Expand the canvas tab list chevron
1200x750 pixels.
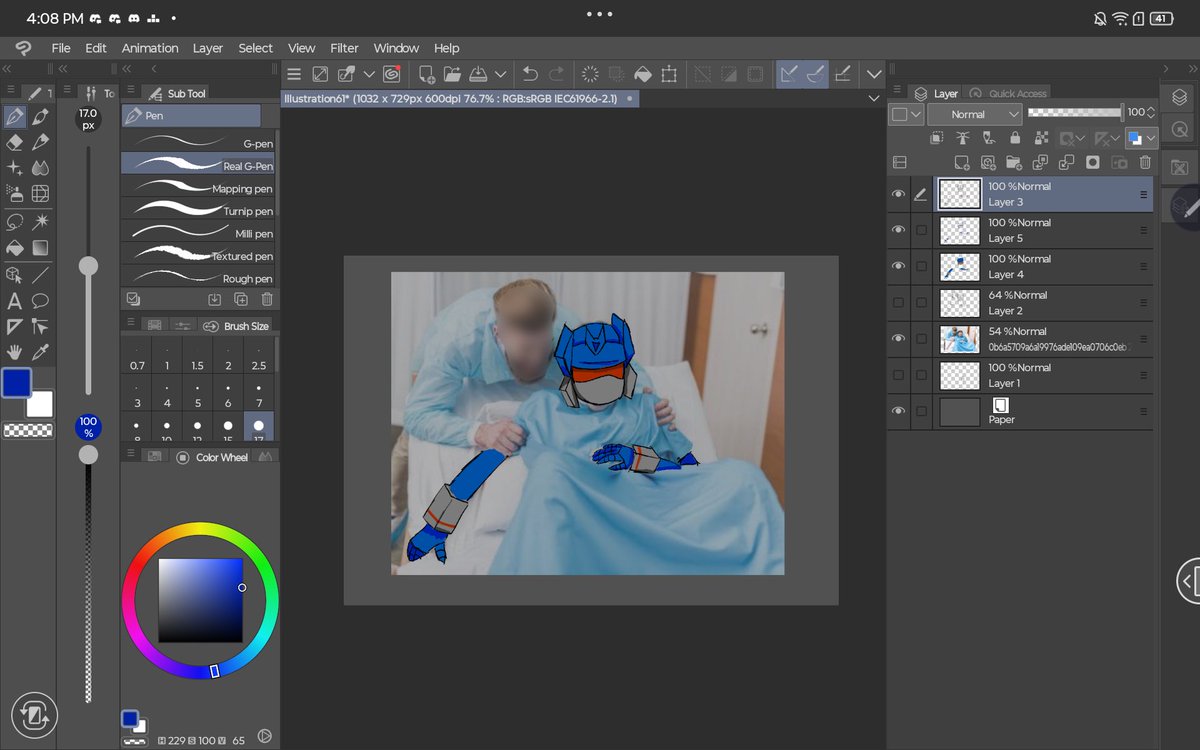874,99
